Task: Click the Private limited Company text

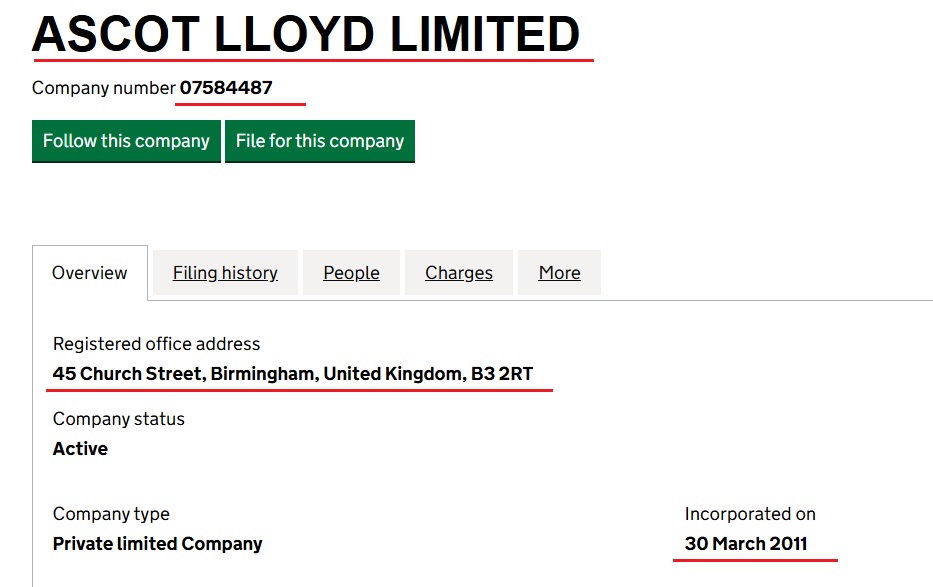Action: (158, 544)
